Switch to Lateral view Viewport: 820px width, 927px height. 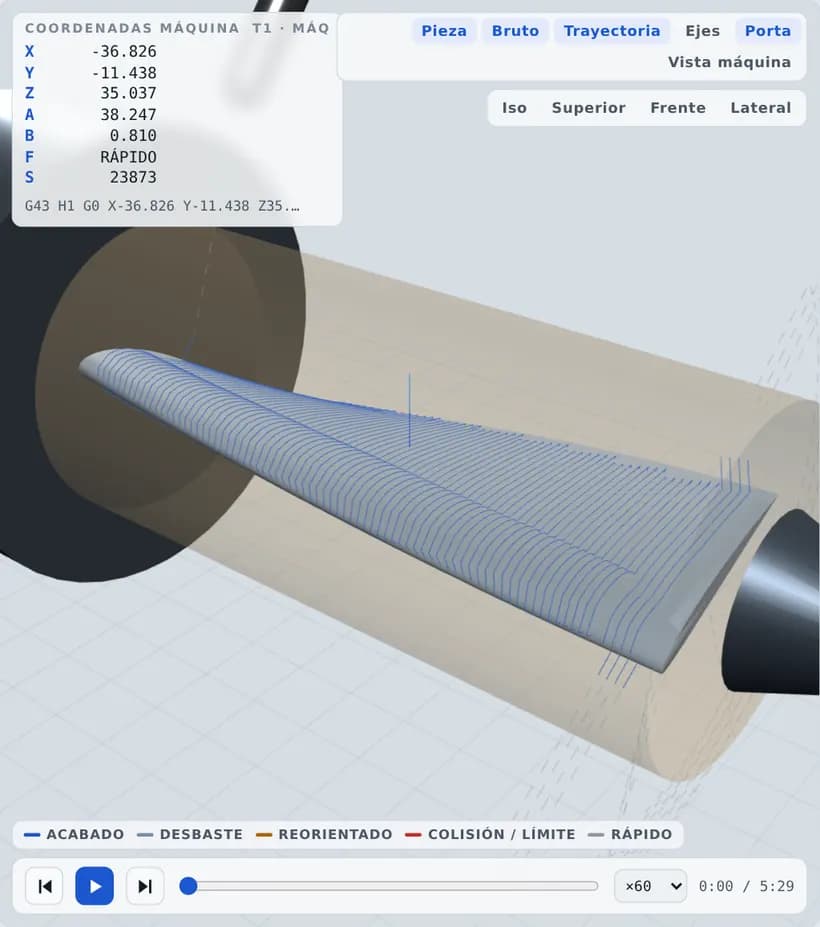[x=761, y=108]
